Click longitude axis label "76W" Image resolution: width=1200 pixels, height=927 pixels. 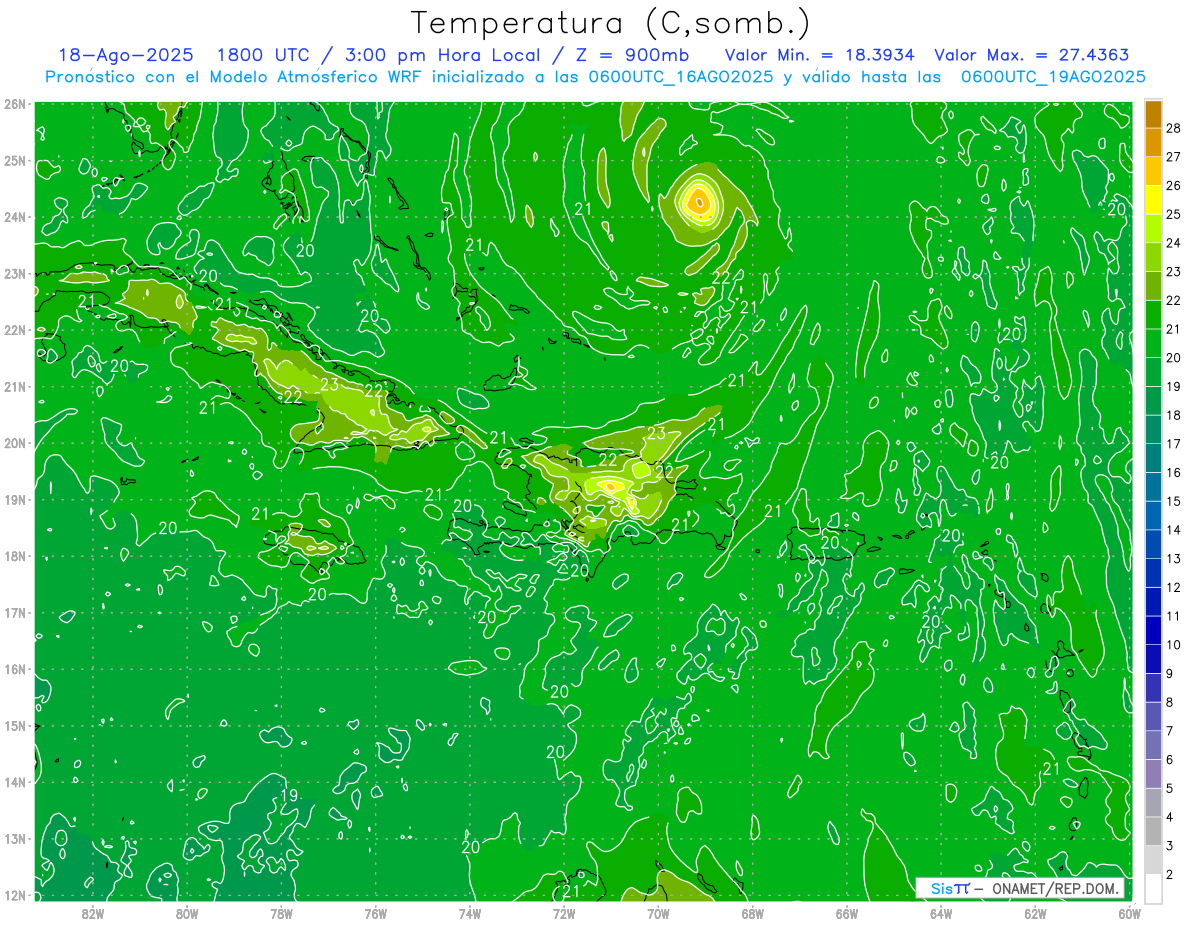[376, 913]
